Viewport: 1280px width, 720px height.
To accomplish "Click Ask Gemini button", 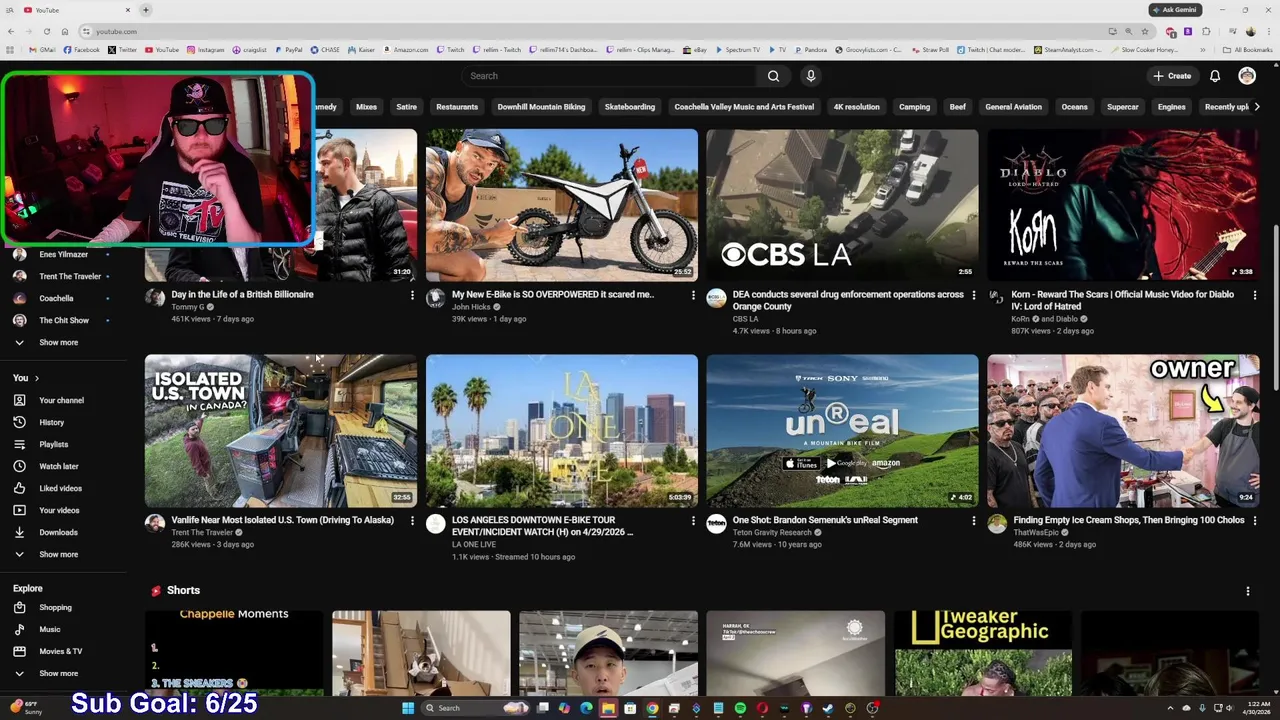I will (x=1175, y=10).
